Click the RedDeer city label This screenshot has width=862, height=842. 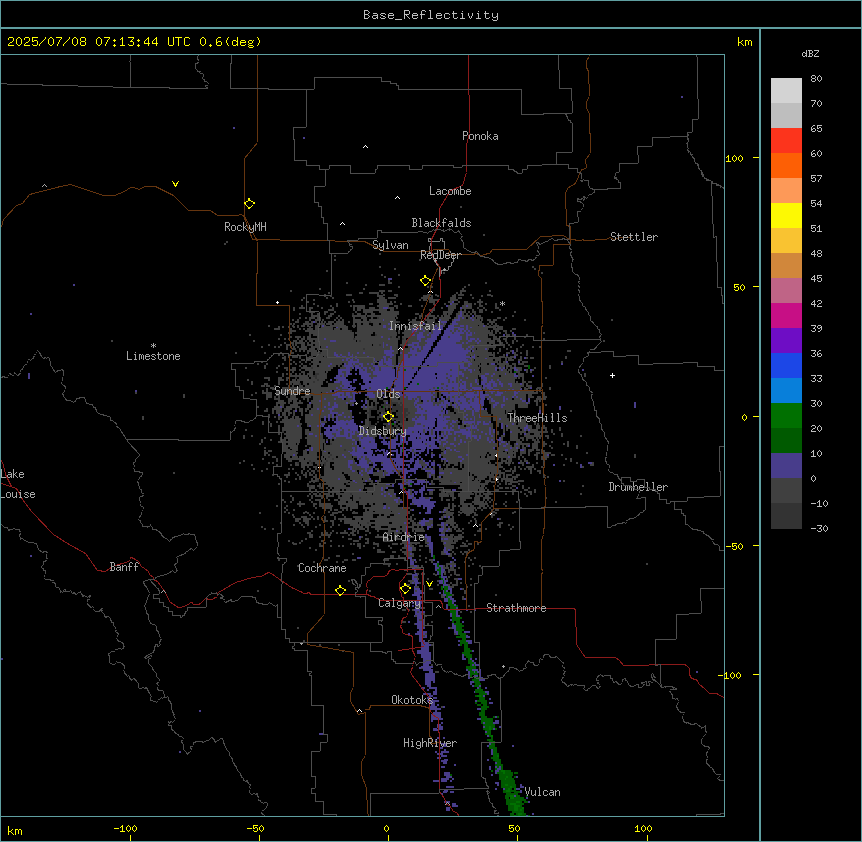click(x=440, y=255)
